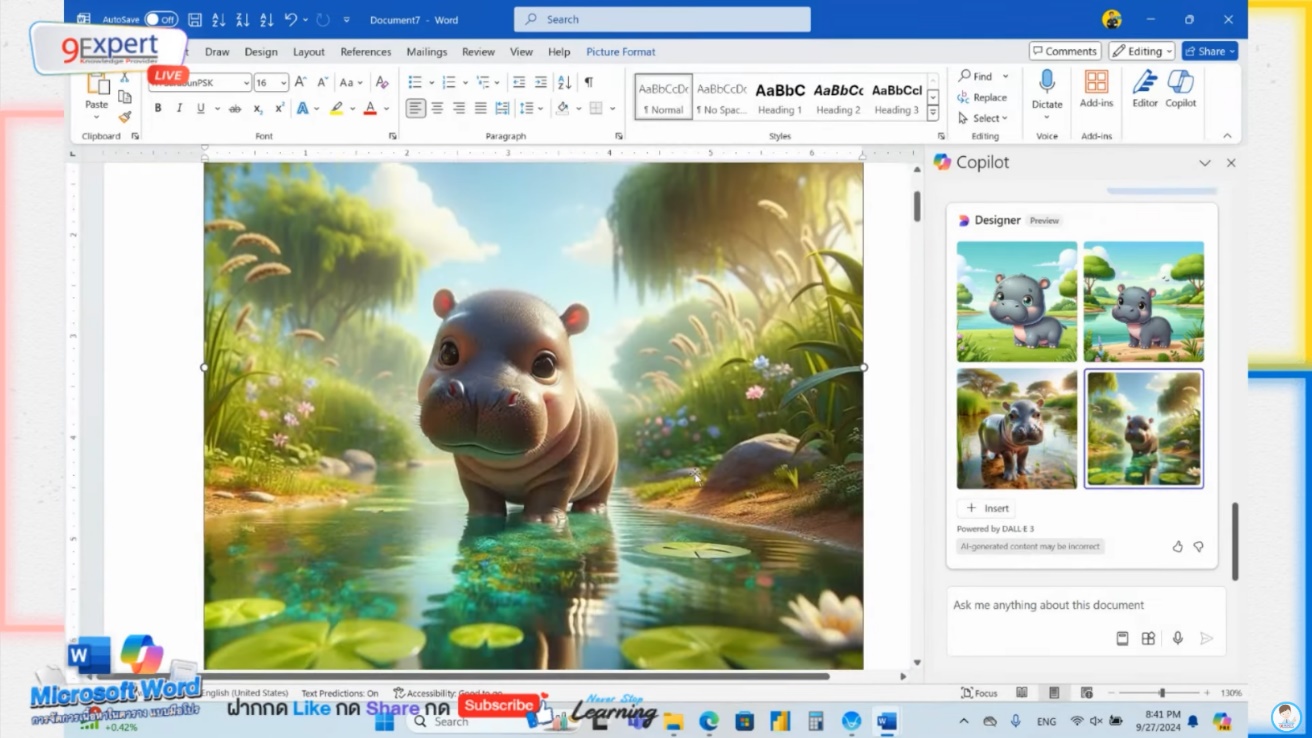This screenshot has height=738, width=1312.
Task: Click the Sort icon in Paragraph group
Action: click(x=562, y=82)
